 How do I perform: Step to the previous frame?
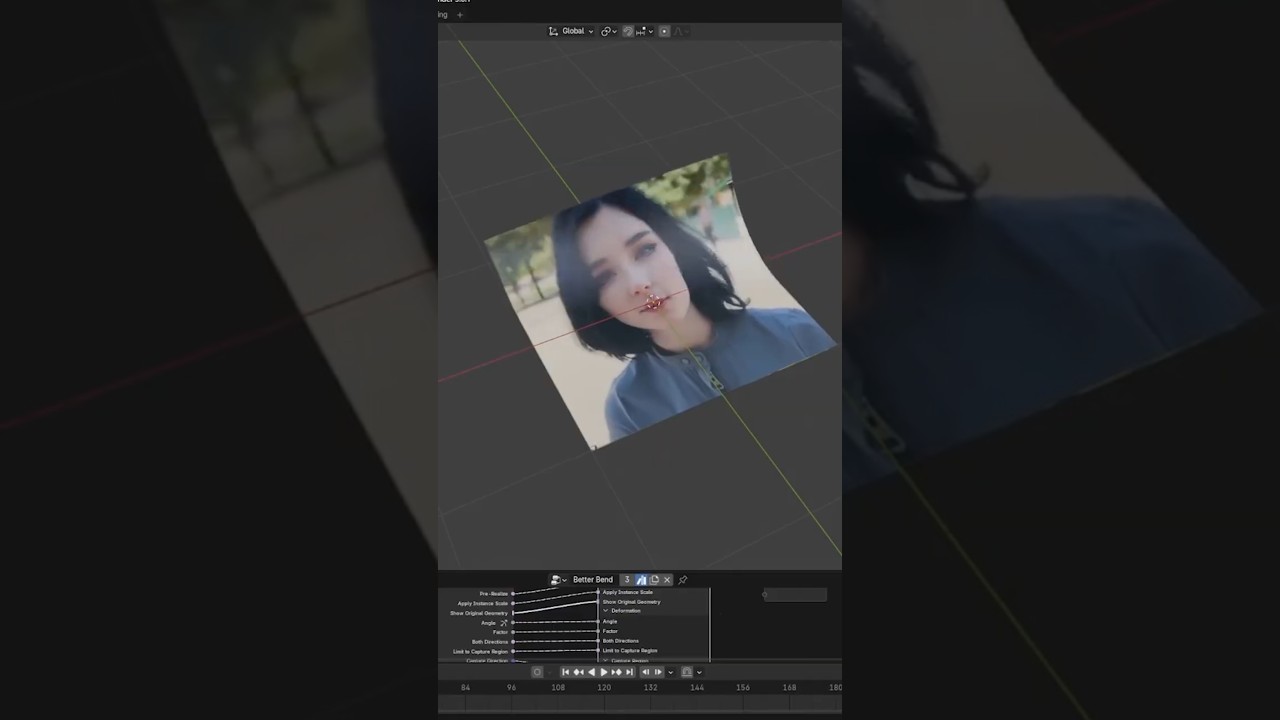[646, 672]
